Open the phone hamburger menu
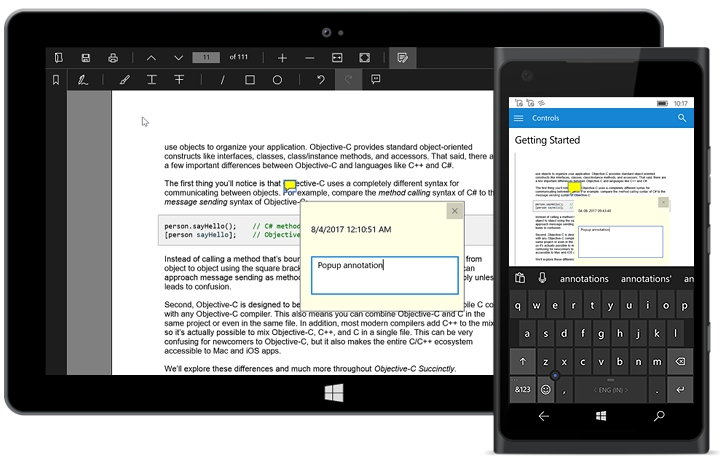720x461 pixels. 518,118
